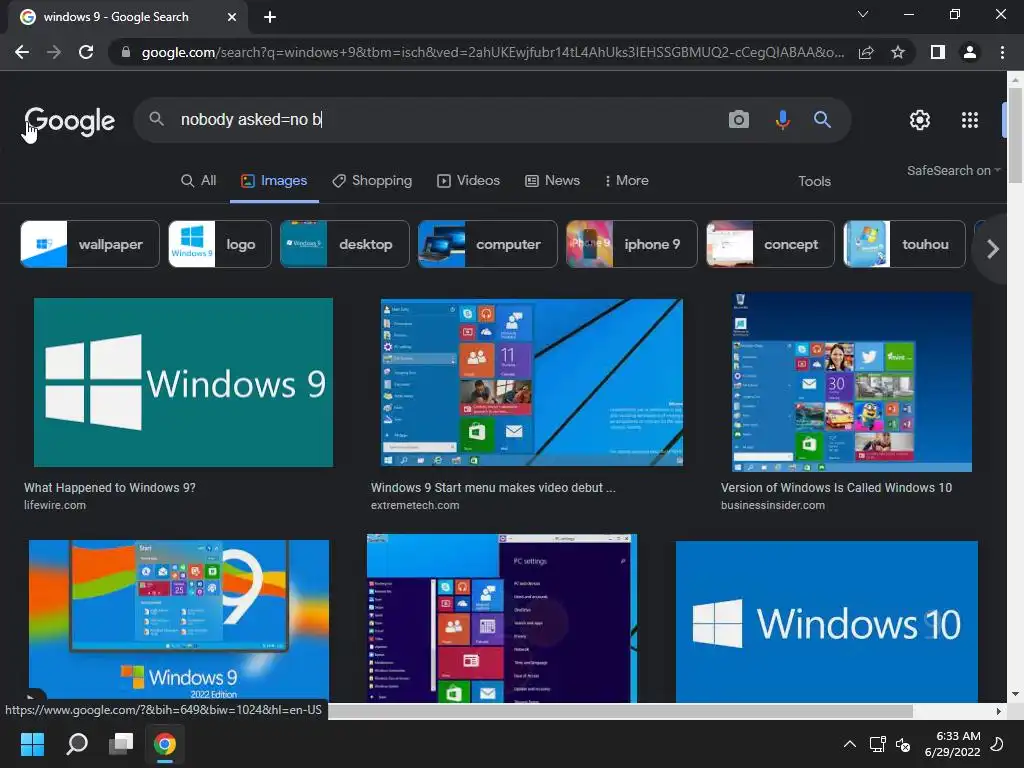
Task: Click muted volume tray icon
Action: pyautogui.click(x=903, y=744)
